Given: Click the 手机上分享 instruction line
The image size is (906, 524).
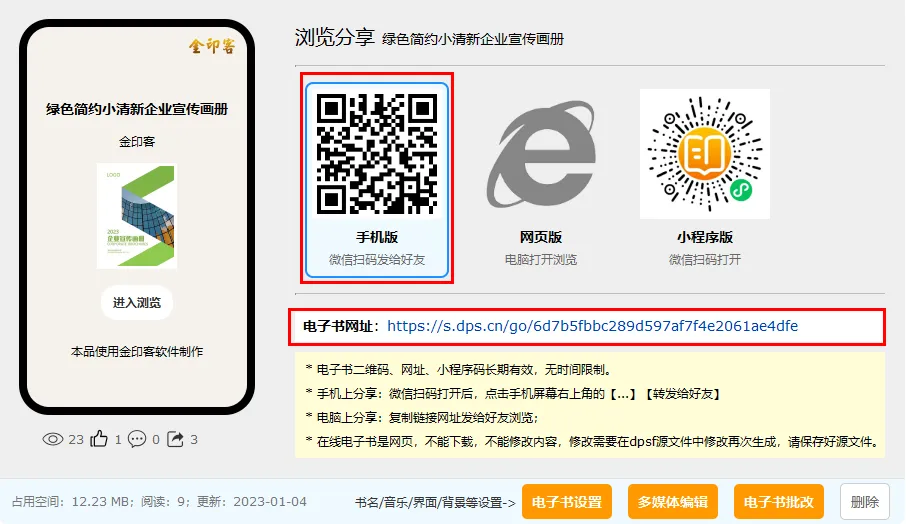Looking at the screenshot, I should coord(513,394).
